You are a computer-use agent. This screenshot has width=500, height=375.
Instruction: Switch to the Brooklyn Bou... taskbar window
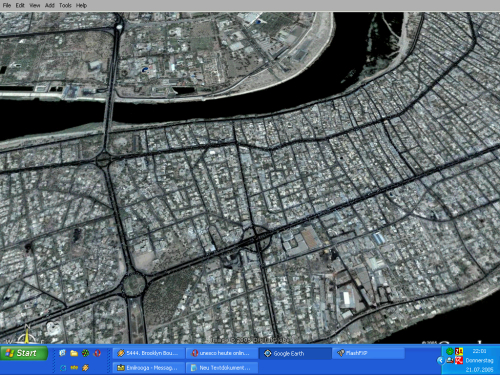point(149,353)
